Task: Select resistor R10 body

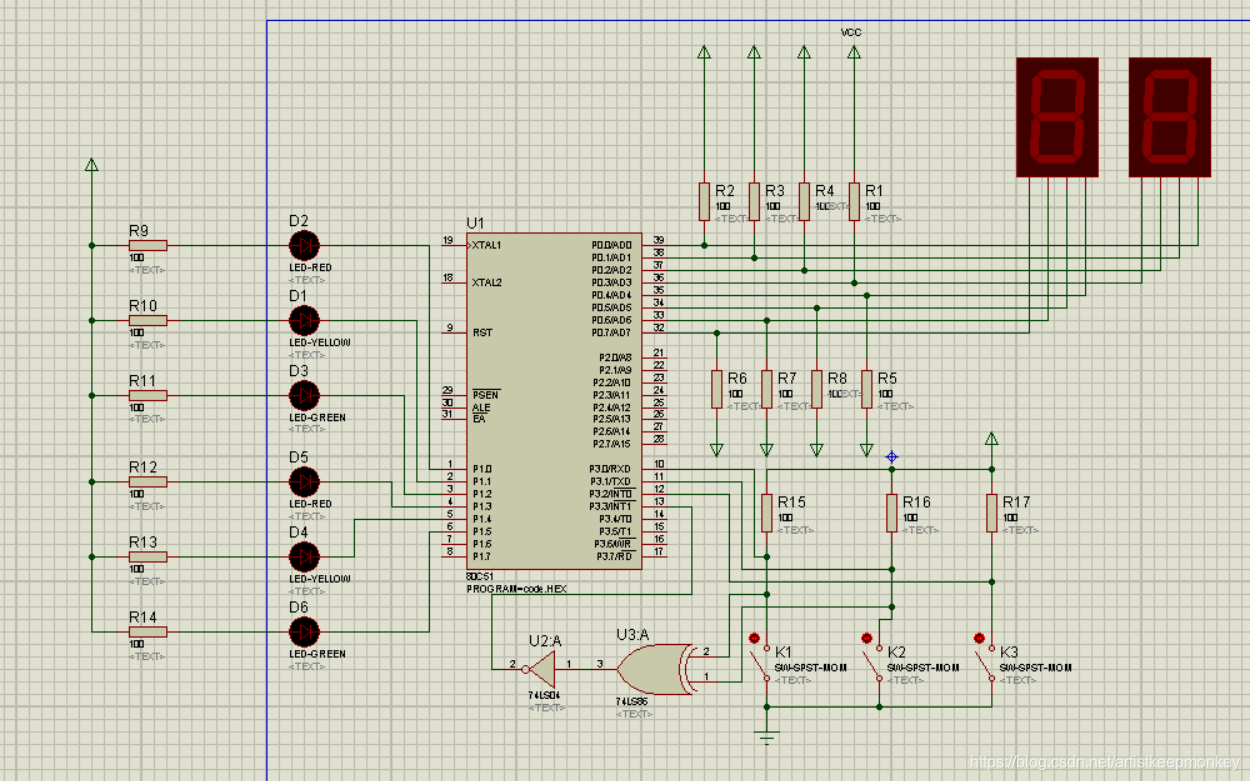Action: point(148,320)
